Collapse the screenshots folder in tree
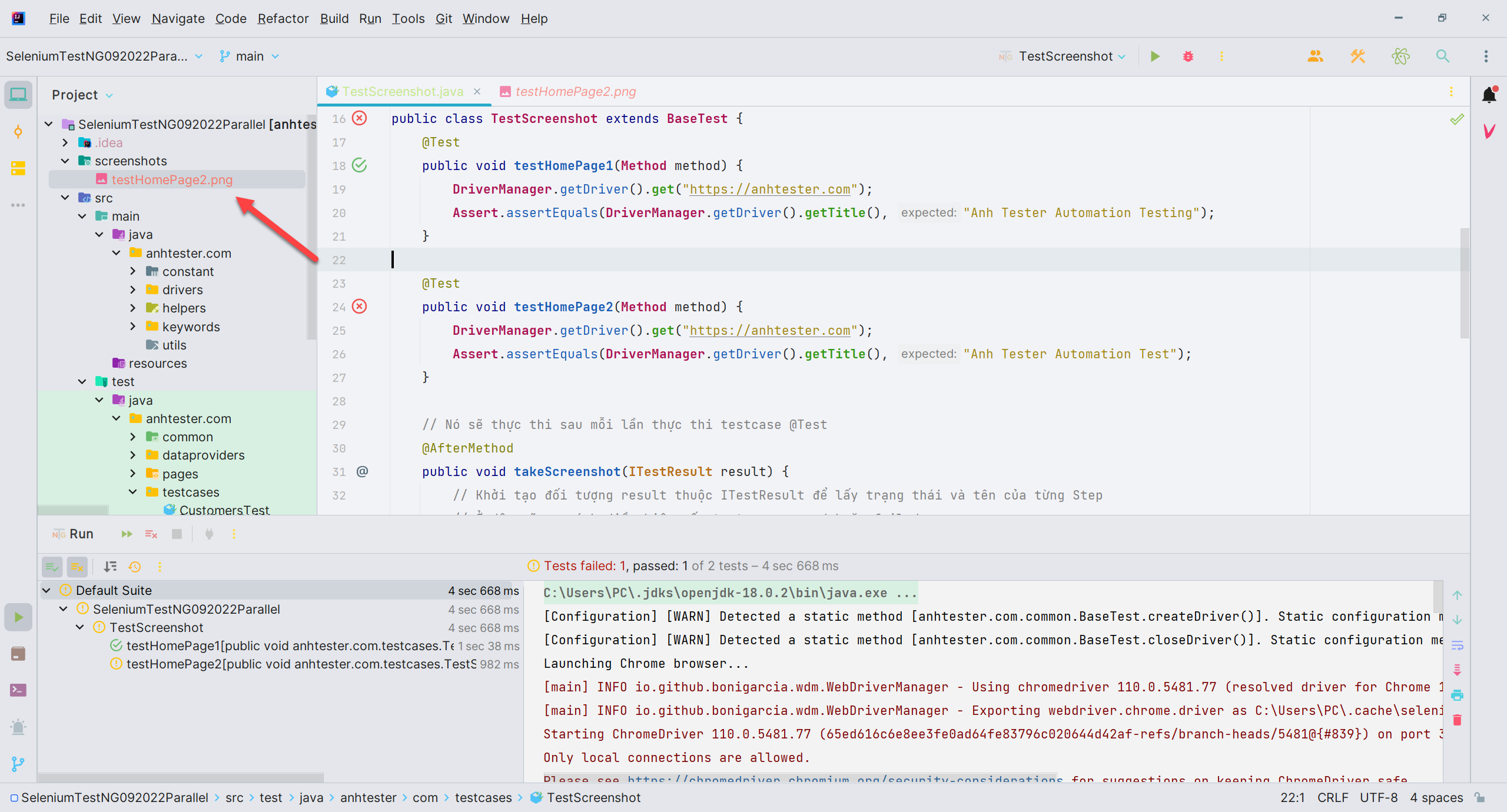The image size is (1507, 812). [x=65, y=161]
